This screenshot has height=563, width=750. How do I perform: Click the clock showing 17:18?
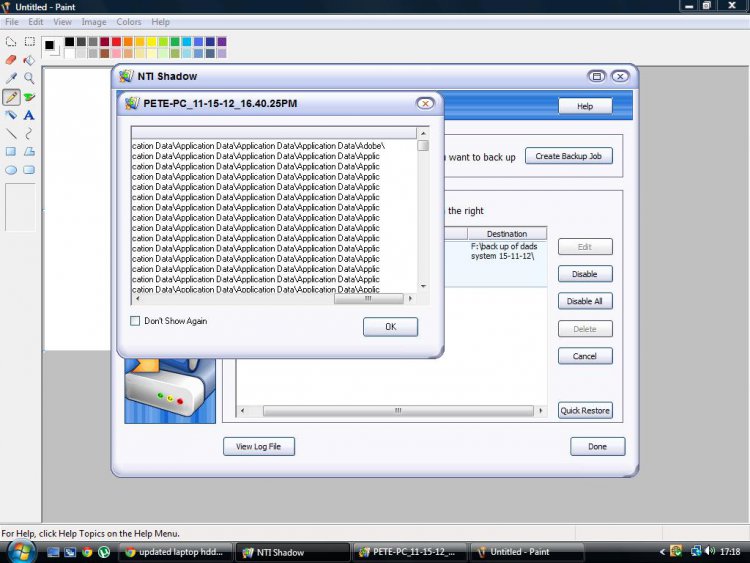click(730, 552)
